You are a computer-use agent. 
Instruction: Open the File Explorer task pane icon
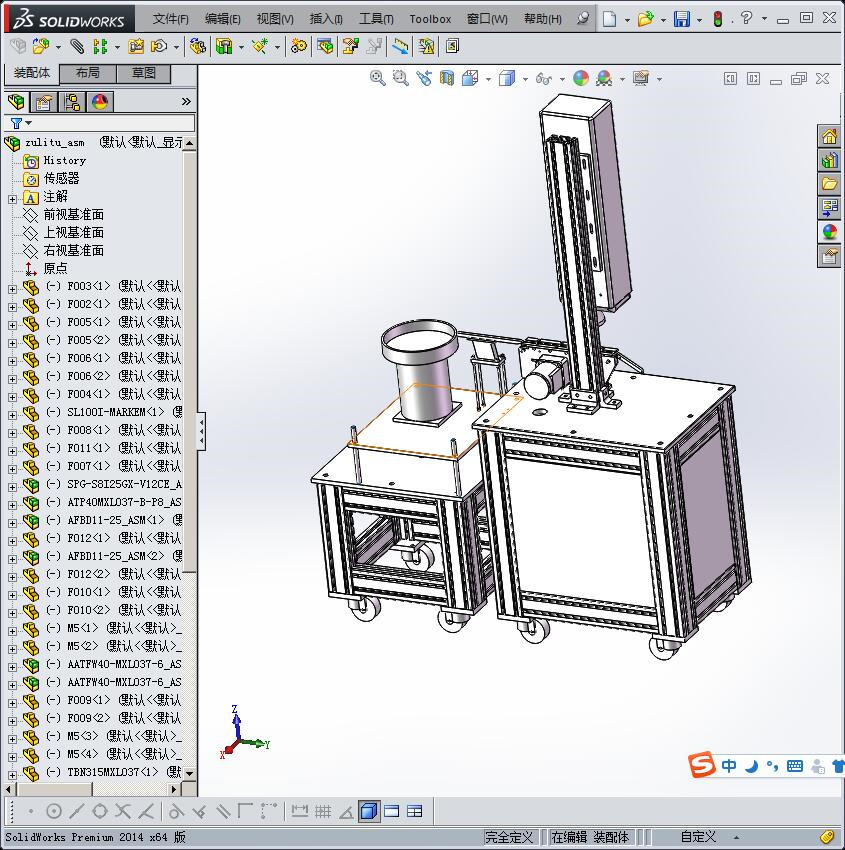[x=829, y=184]
